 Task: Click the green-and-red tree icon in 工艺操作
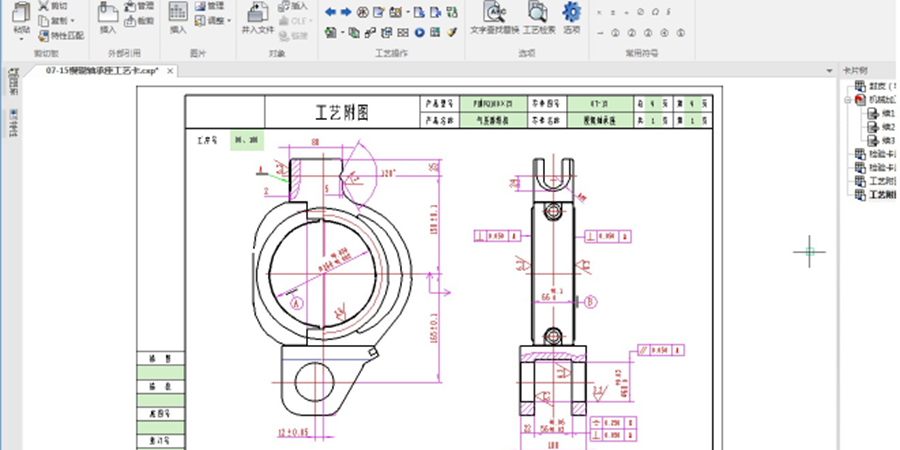(x=452, y=12)
